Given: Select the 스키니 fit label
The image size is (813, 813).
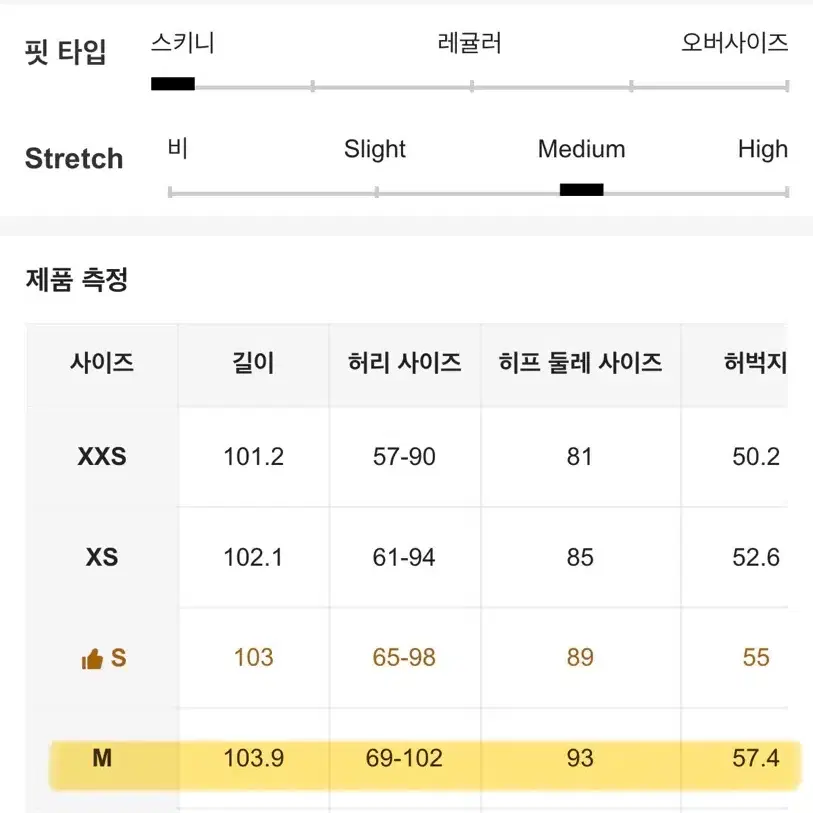Looking at the screenshot, I should click(x=183, y=43).
